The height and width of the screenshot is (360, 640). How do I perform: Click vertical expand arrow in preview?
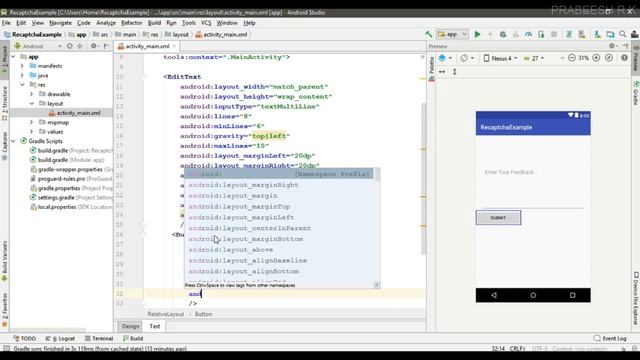click(x=455, y=71)
